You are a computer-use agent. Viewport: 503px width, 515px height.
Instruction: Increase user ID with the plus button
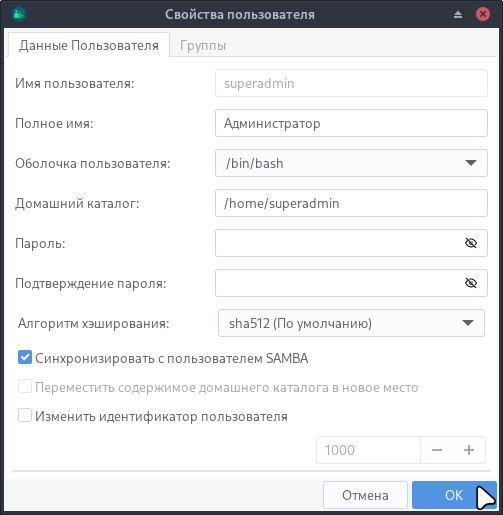[x=469, y=450]
